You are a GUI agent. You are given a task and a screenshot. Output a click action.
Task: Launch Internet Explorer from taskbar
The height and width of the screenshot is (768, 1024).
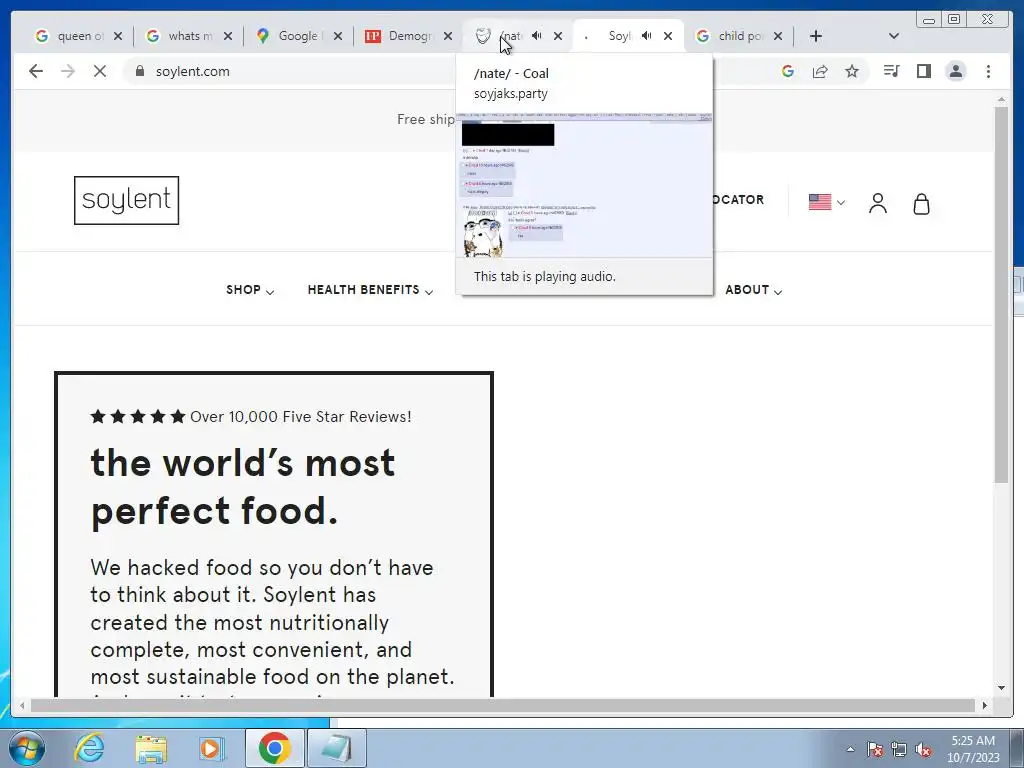point(89,748)
